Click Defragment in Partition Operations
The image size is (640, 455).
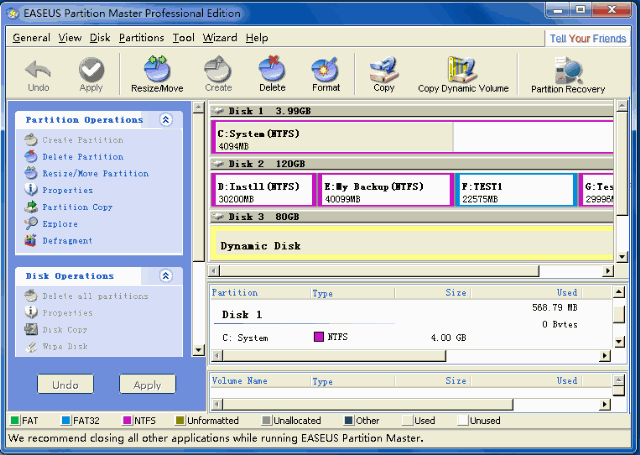pos(59,240)
